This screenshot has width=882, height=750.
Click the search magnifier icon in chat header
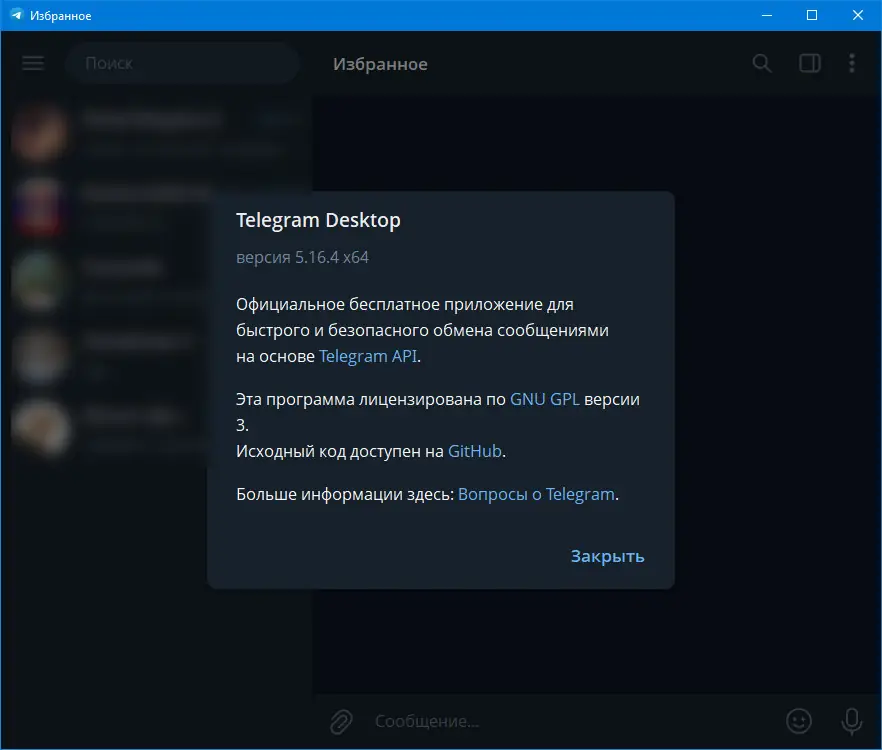762,63
